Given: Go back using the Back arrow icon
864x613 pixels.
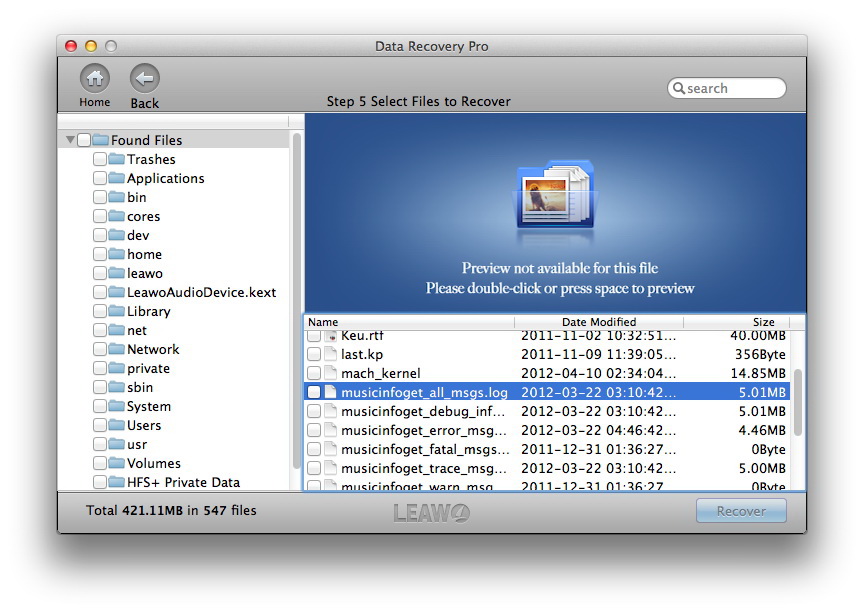Looking at the screenshot, I should pos(144,78).
